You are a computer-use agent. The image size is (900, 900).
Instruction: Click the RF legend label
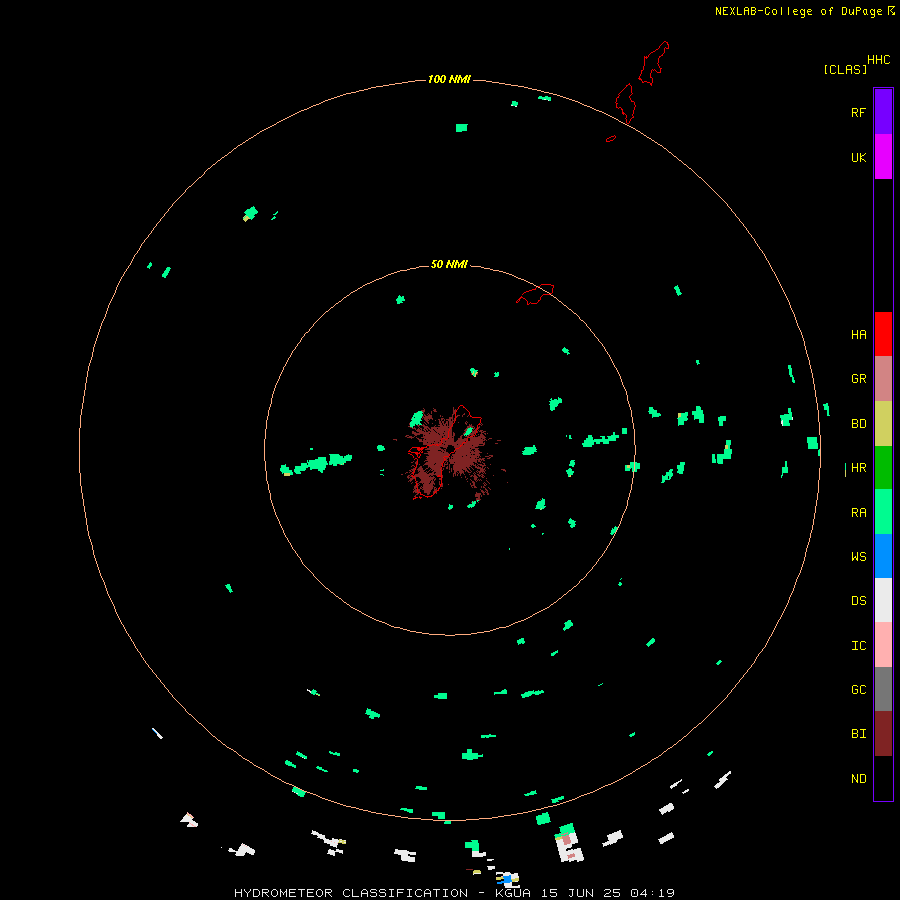[x=858, y=112]
